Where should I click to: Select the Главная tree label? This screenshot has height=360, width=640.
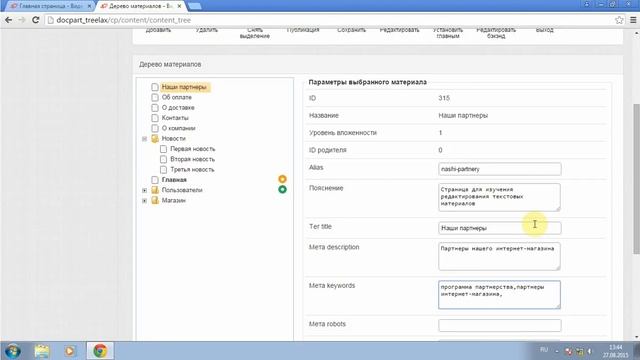point(174,180)
